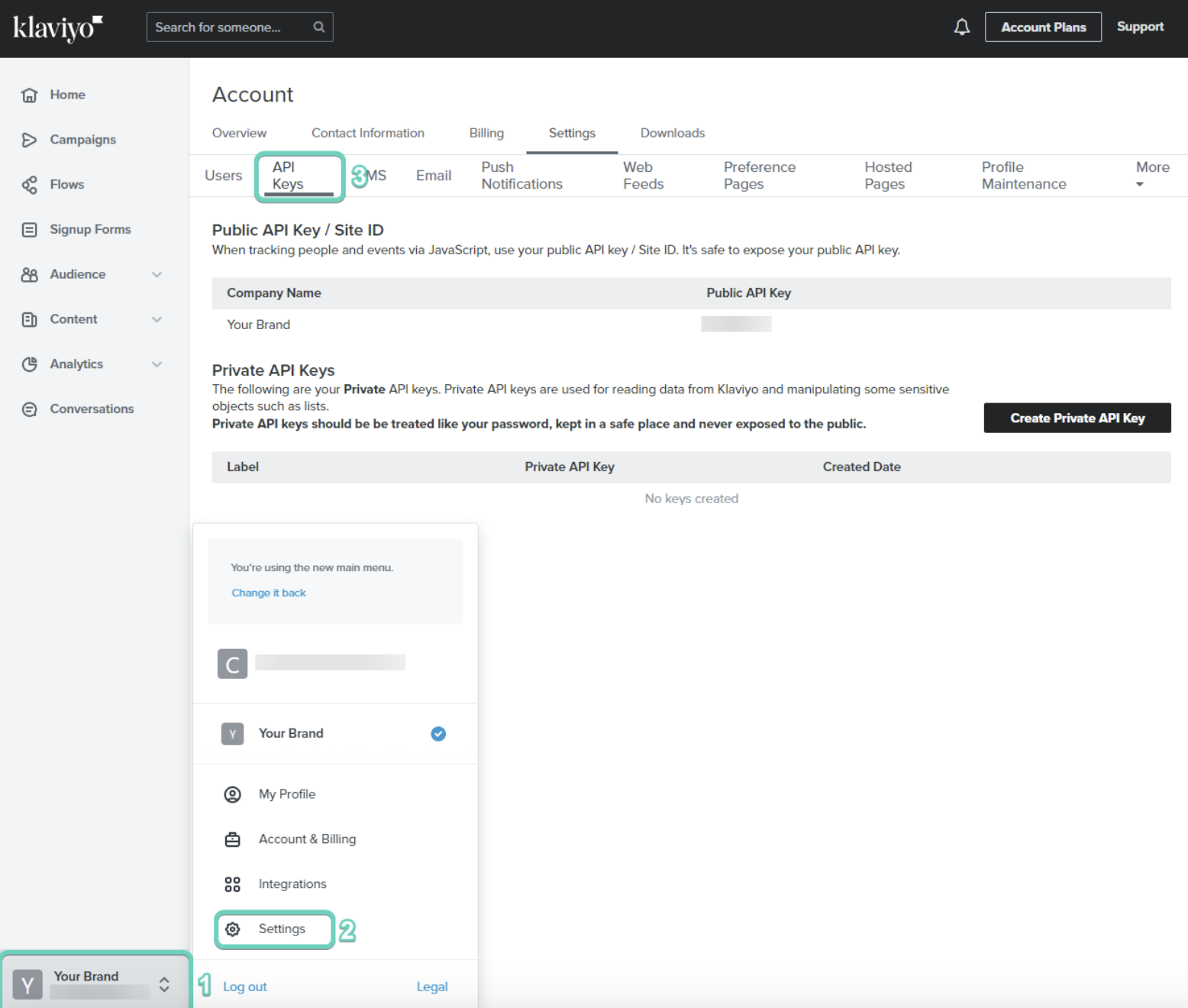Click the Support link
1188x1008 pixels.
(1140, 27)
